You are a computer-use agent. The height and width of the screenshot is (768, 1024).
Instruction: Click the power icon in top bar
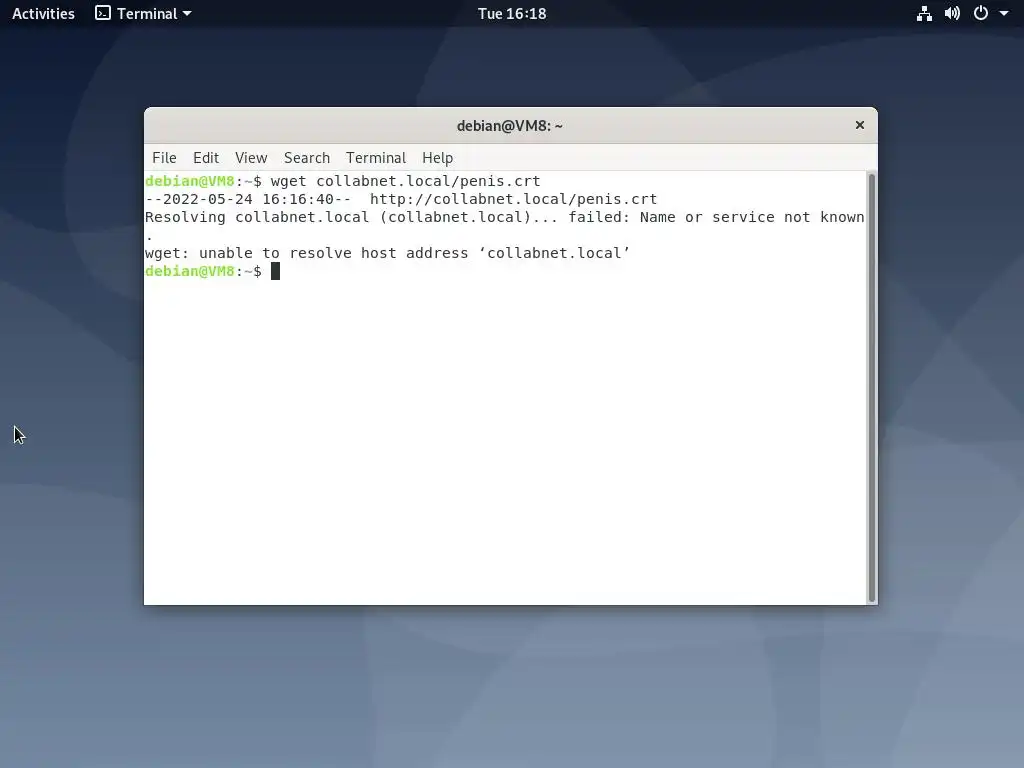[981, 13]
